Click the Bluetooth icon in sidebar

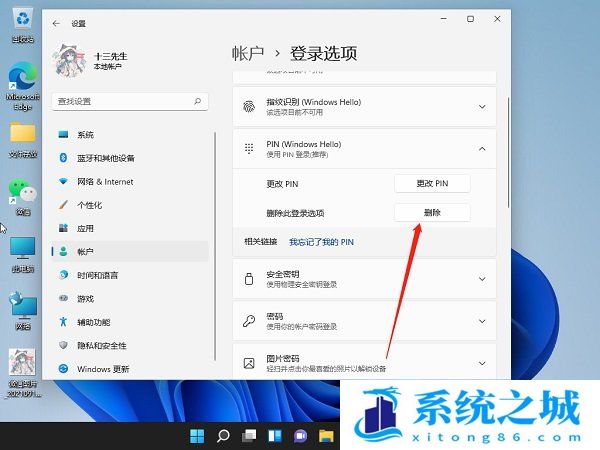(64, 158)
